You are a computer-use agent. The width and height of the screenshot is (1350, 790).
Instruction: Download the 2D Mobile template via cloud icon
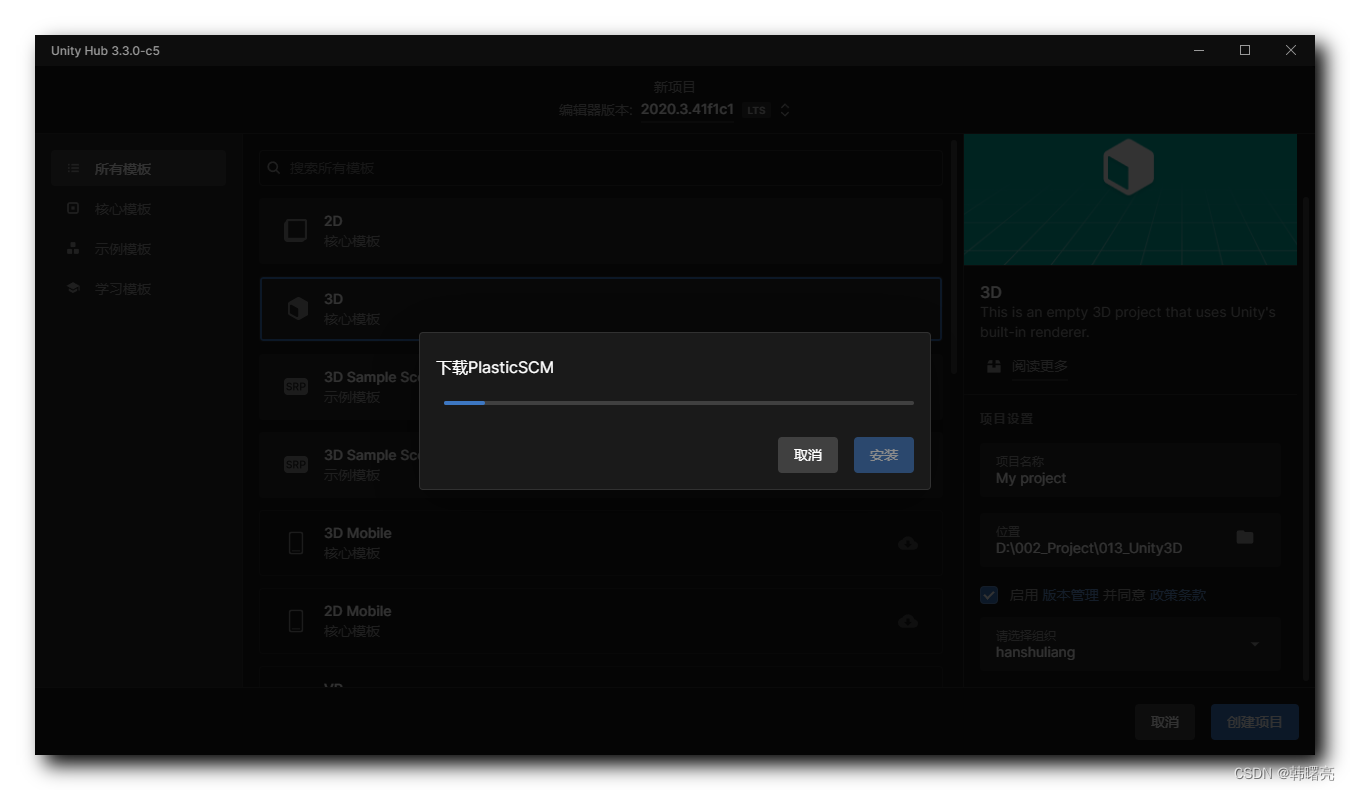(x=908, y=621)
